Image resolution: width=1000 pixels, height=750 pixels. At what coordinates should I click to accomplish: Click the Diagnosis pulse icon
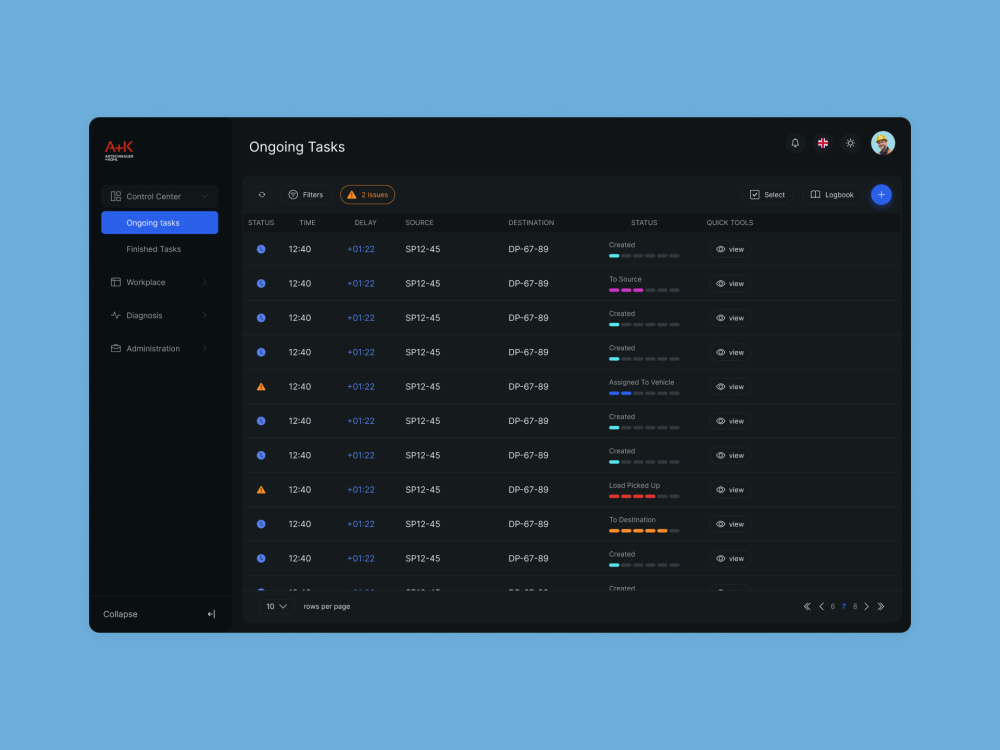115,315
